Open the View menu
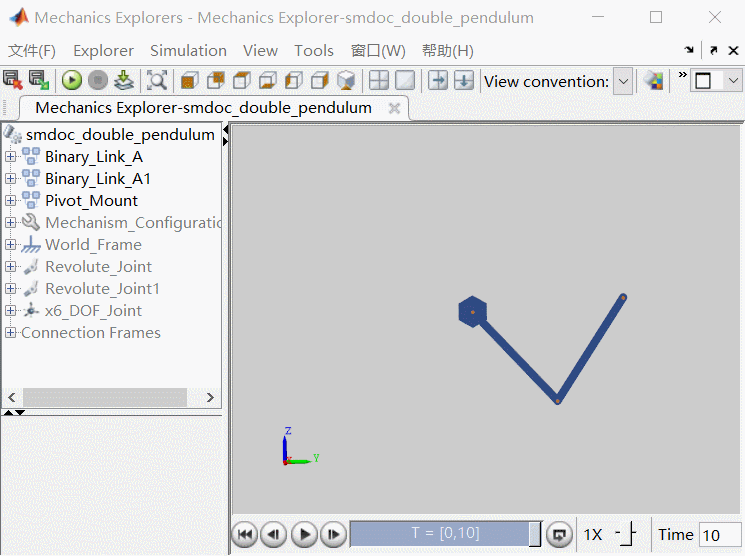 click(x=260, y=50)
